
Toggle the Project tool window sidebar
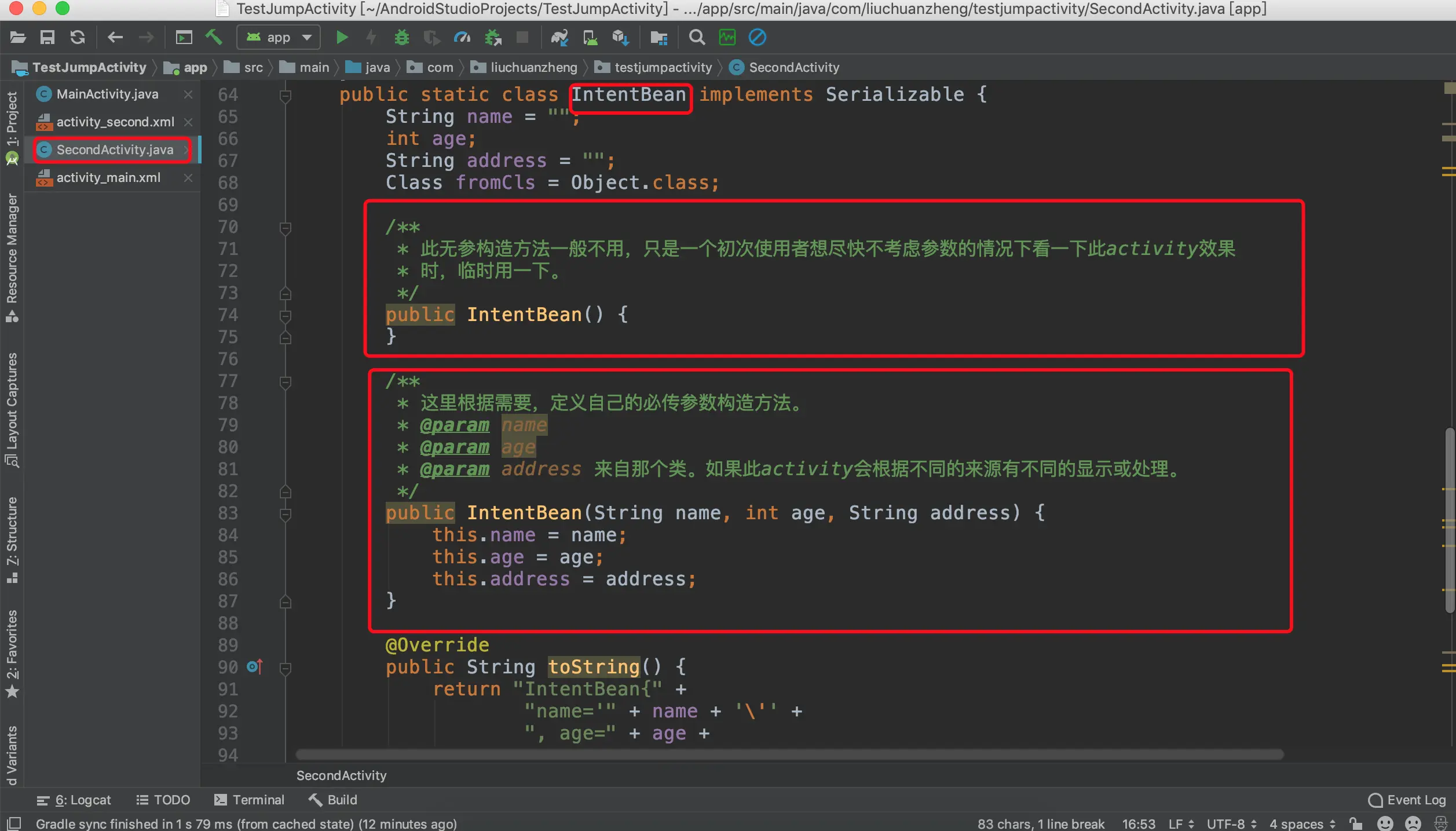coord(12,119)
